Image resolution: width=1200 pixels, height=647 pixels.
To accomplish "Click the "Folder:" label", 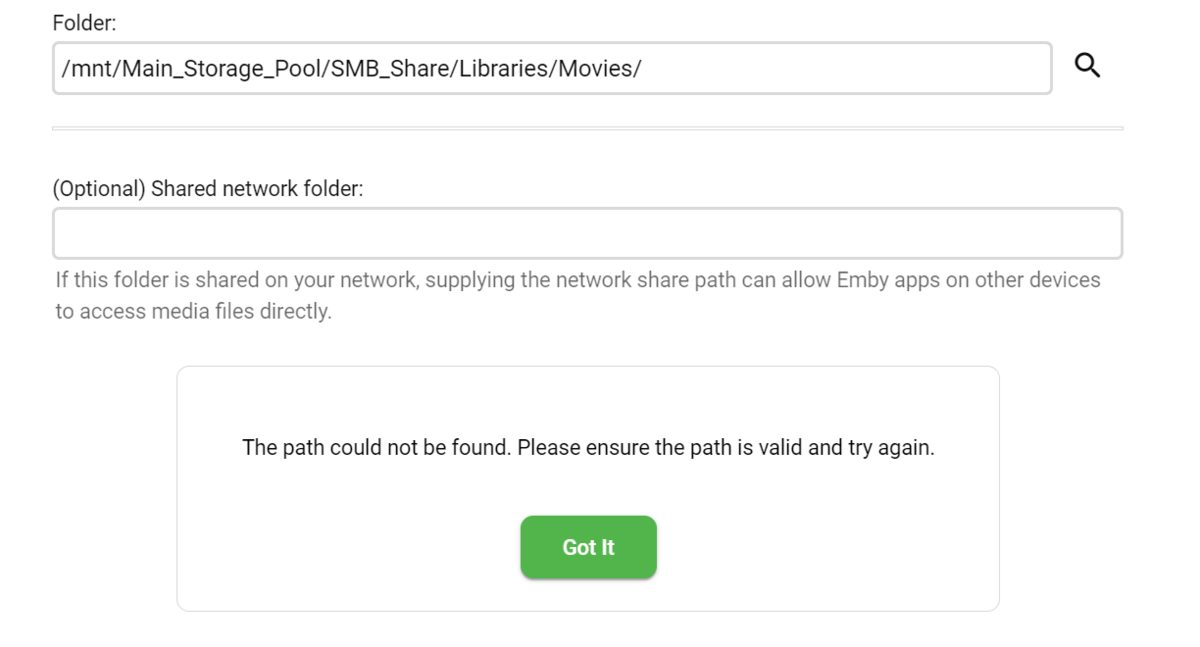I will [x=84, y=22].
